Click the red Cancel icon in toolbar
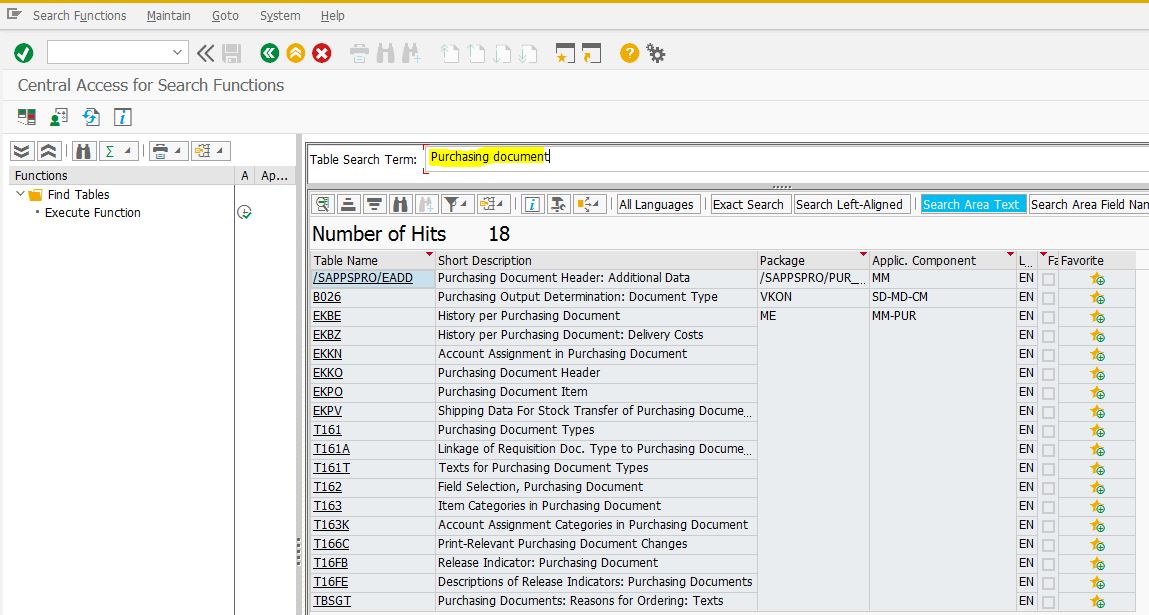The width and height of the screenshot is (1149, 615). (x=322, y=53)
